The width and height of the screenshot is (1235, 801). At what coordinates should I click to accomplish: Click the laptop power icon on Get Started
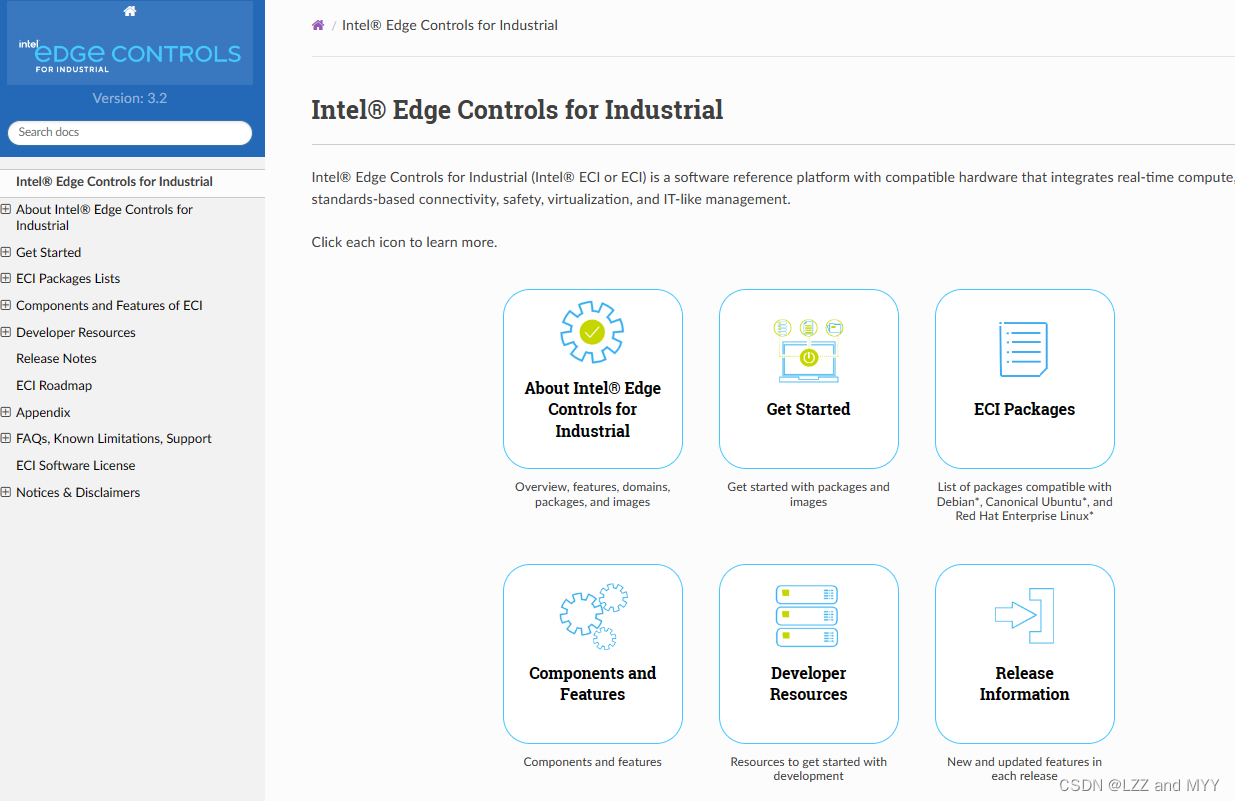808,350
